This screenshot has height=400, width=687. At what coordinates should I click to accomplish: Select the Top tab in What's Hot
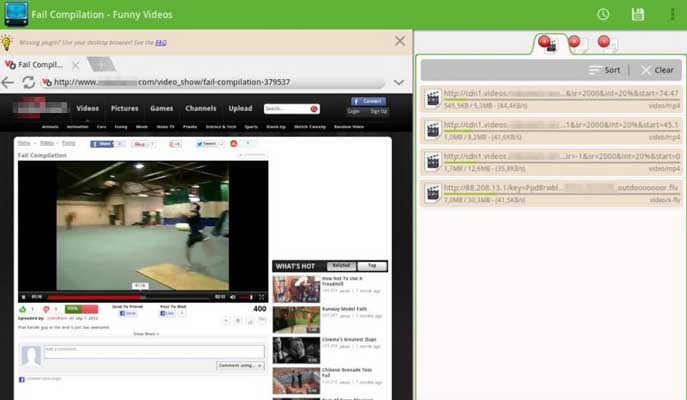pos(372,266)
